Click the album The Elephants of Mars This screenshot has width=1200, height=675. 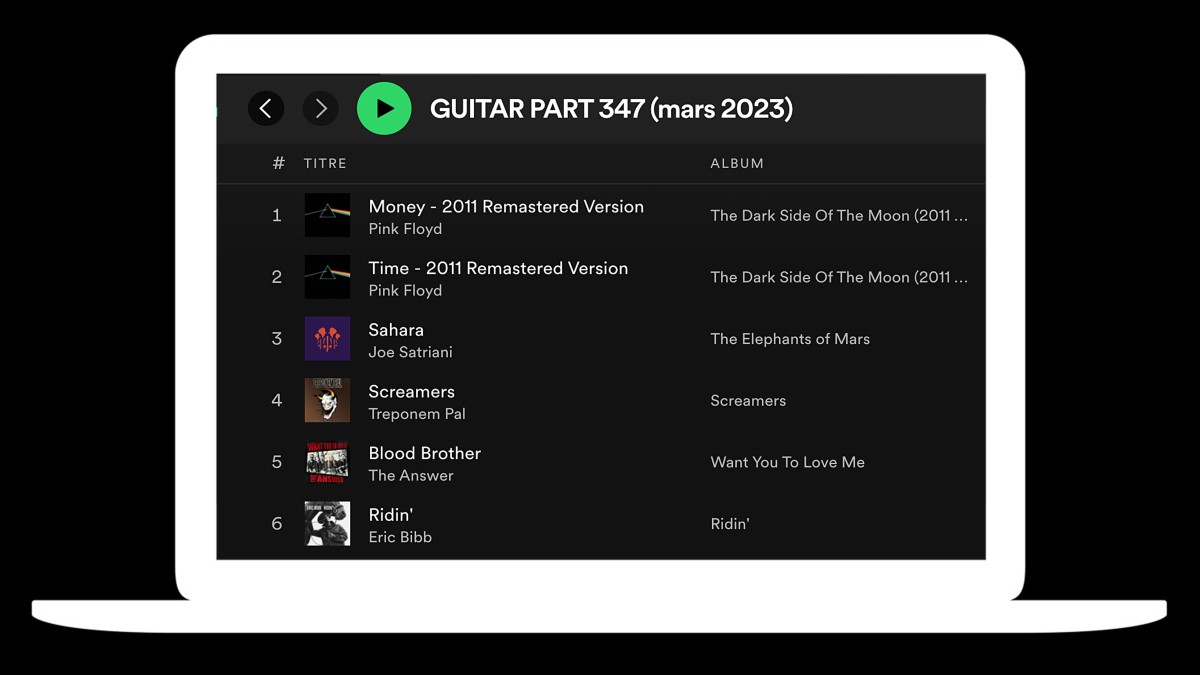coord(790,339)
